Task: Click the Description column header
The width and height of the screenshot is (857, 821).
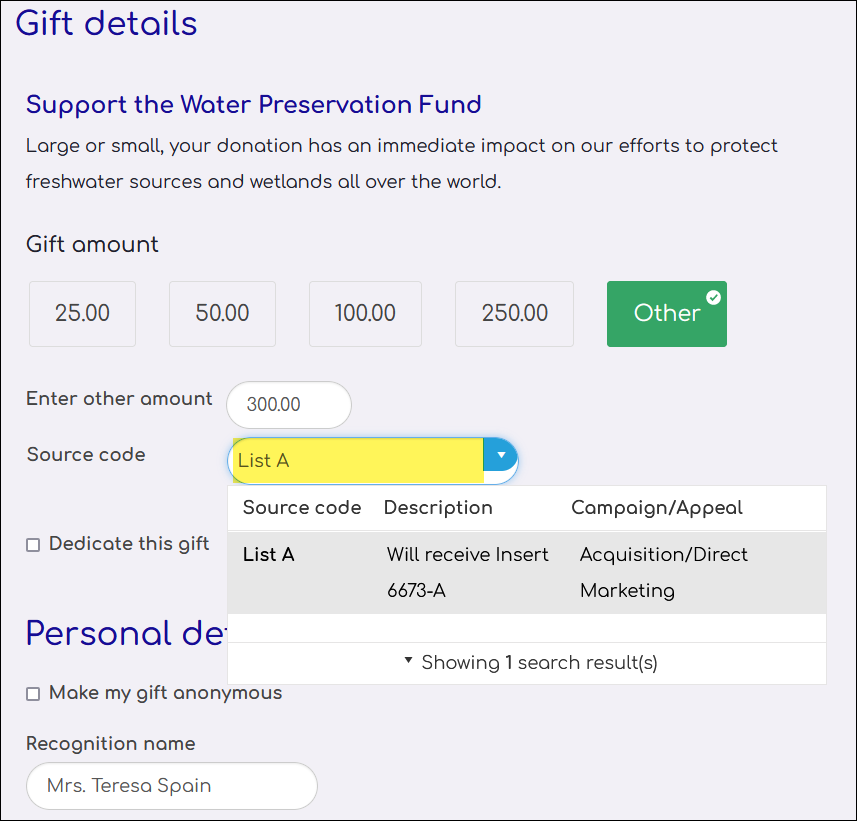Action: coord(438,507)
